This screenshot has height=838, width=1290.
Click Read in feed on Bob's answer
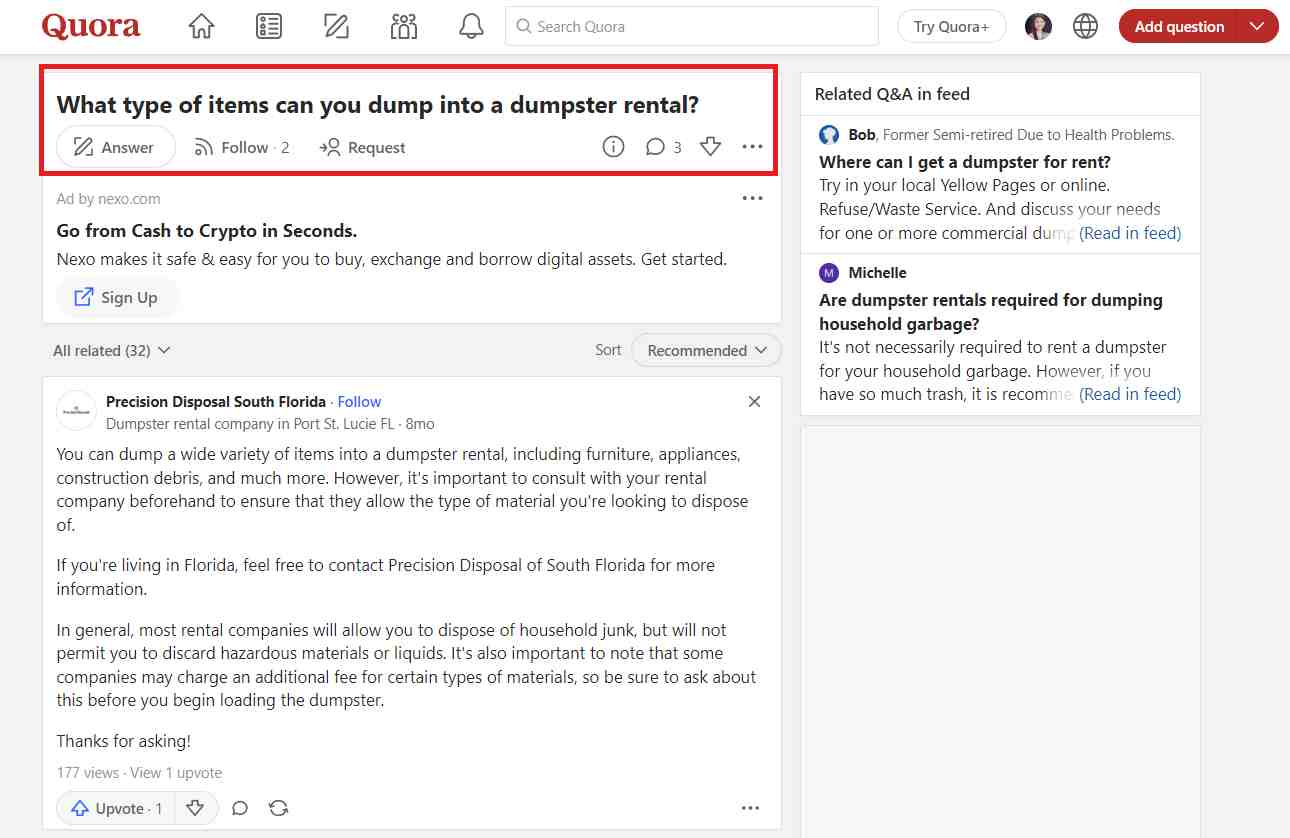click(1130, 233)
